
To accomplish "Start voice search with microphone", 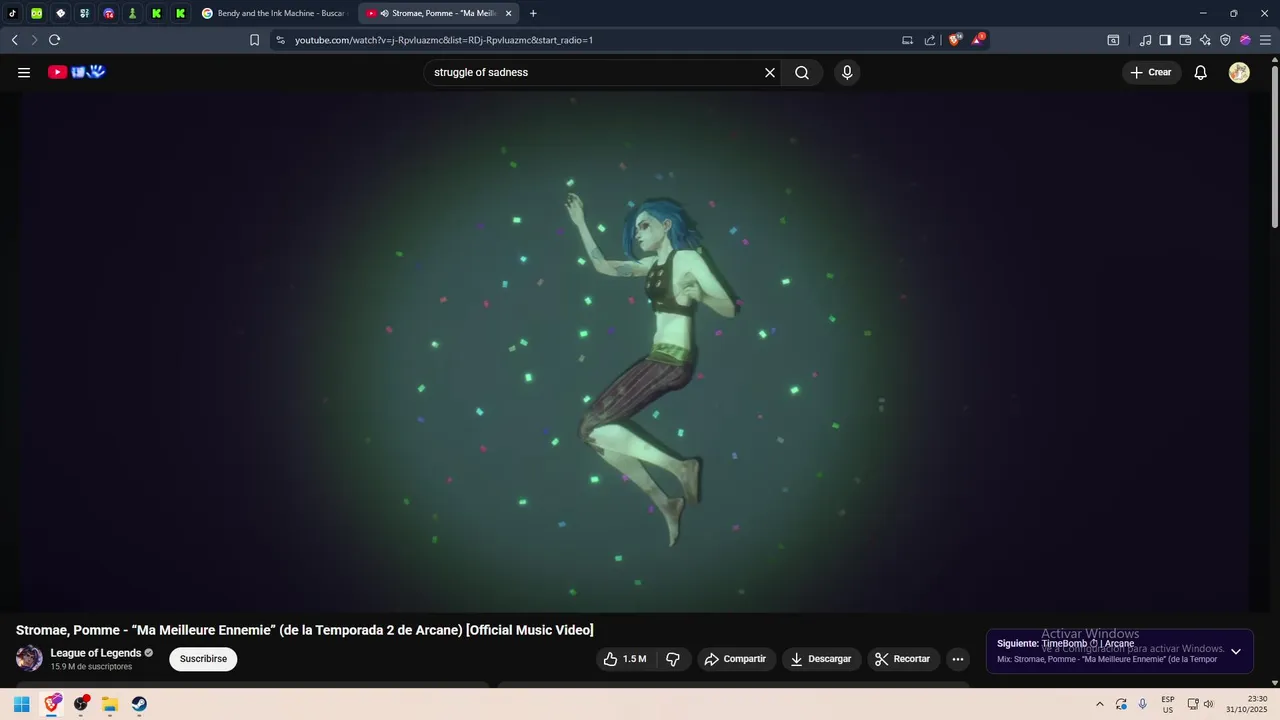I will [847, 72].
